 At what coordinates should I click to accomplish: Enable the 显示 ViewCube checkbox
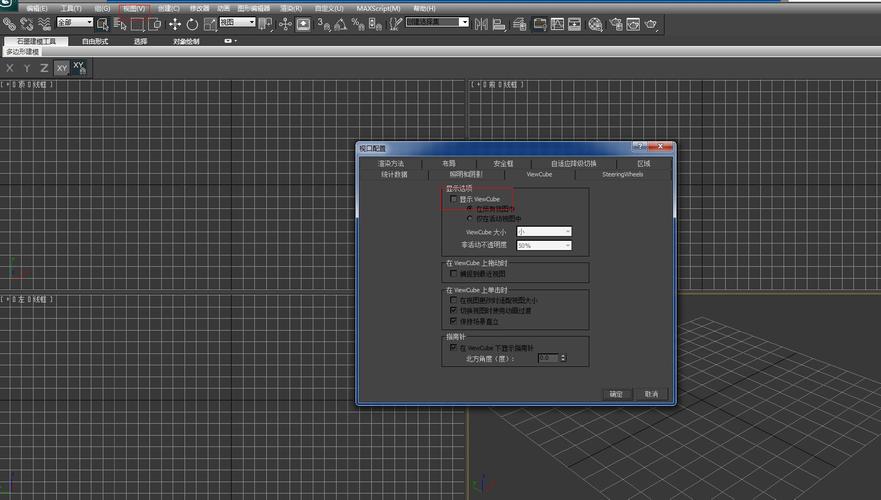(454, 199)
